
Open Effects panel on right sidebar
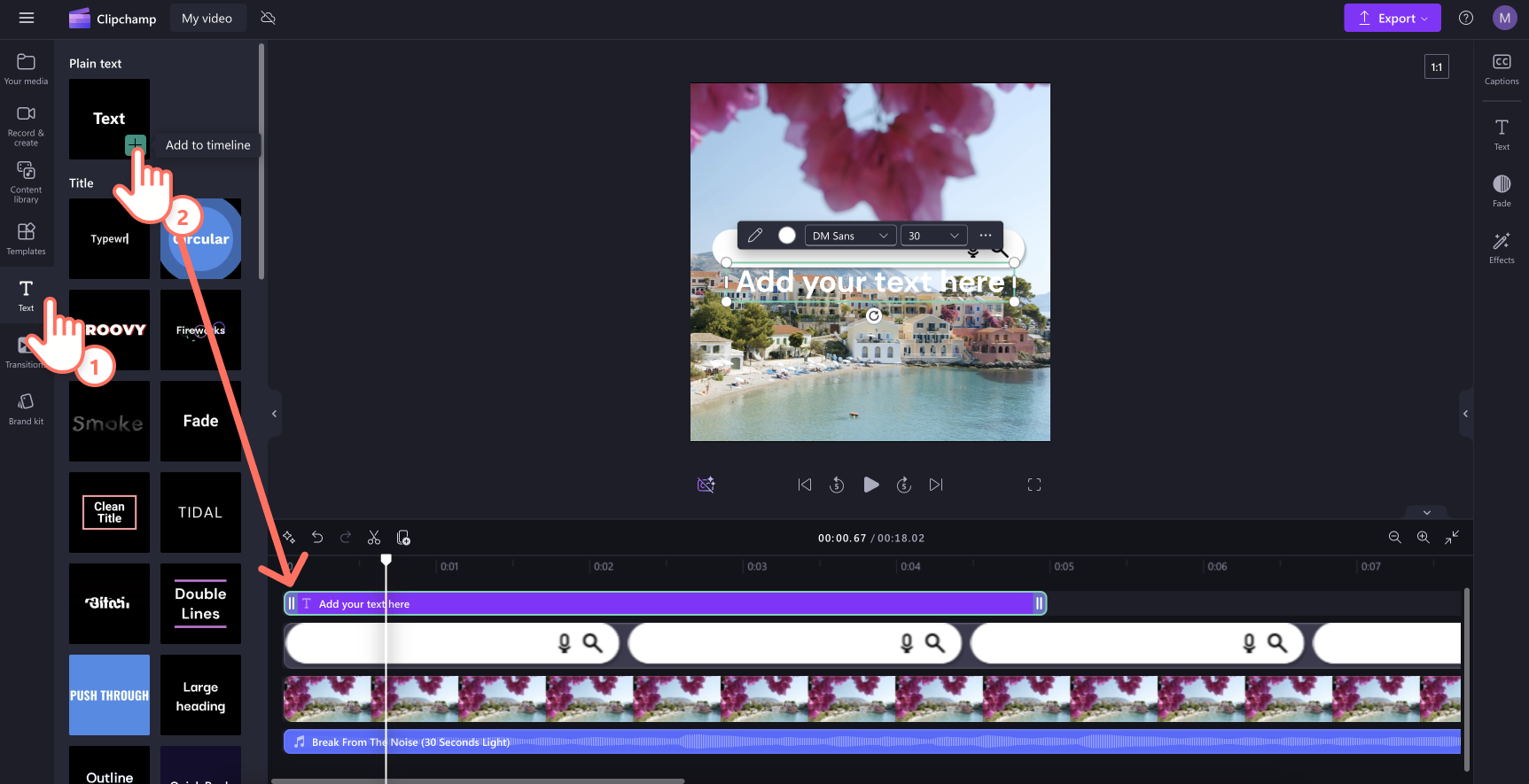pyautogui.click(x=1502, y=247)
